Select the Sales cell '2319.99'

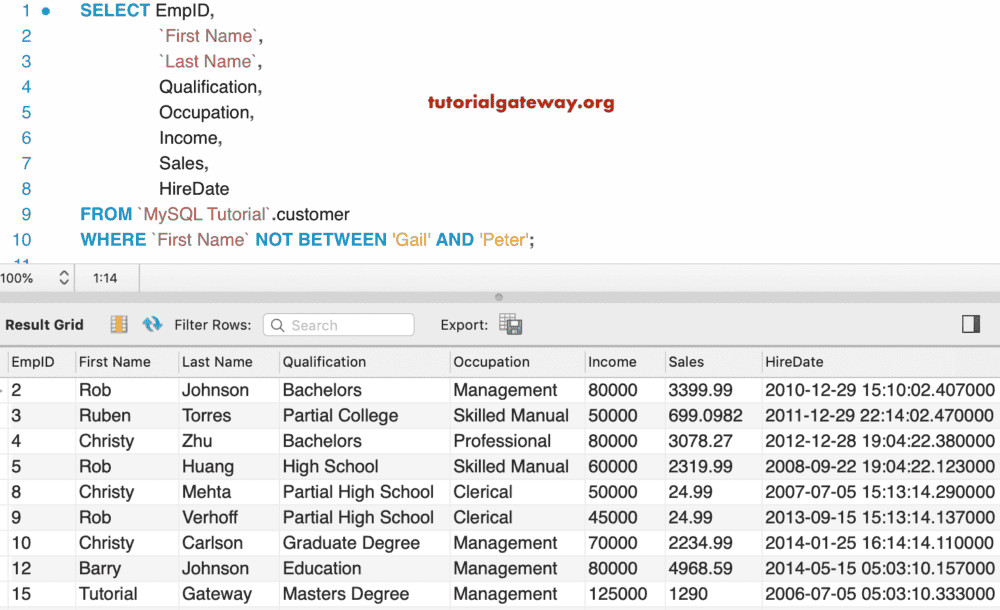700,466
